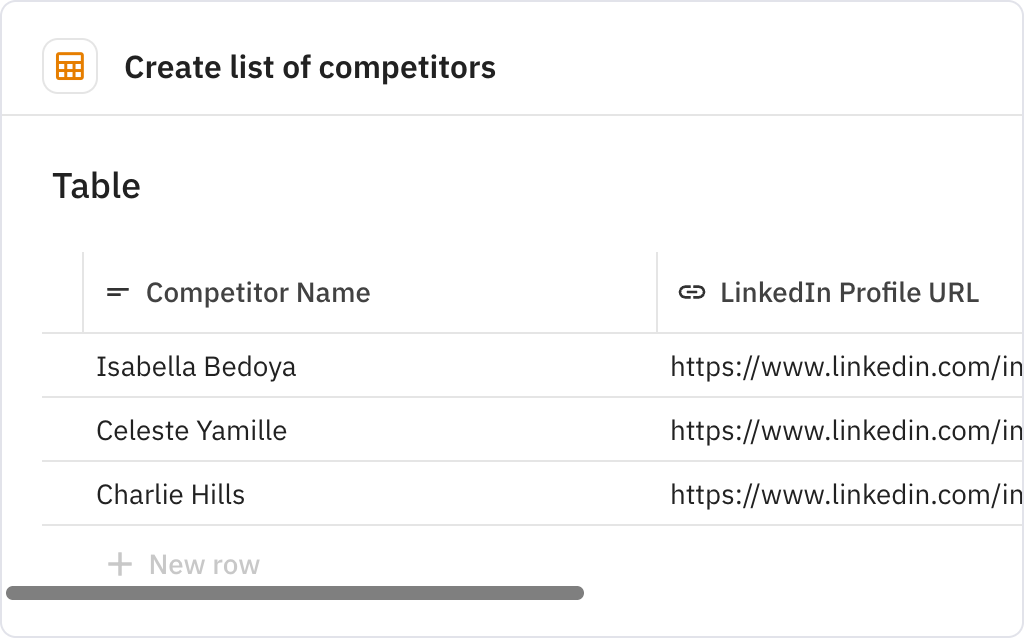Select the row margin beside Isabella Bedoya
Viewport: 1024px width, 638px height.
(x=60, y=366)
